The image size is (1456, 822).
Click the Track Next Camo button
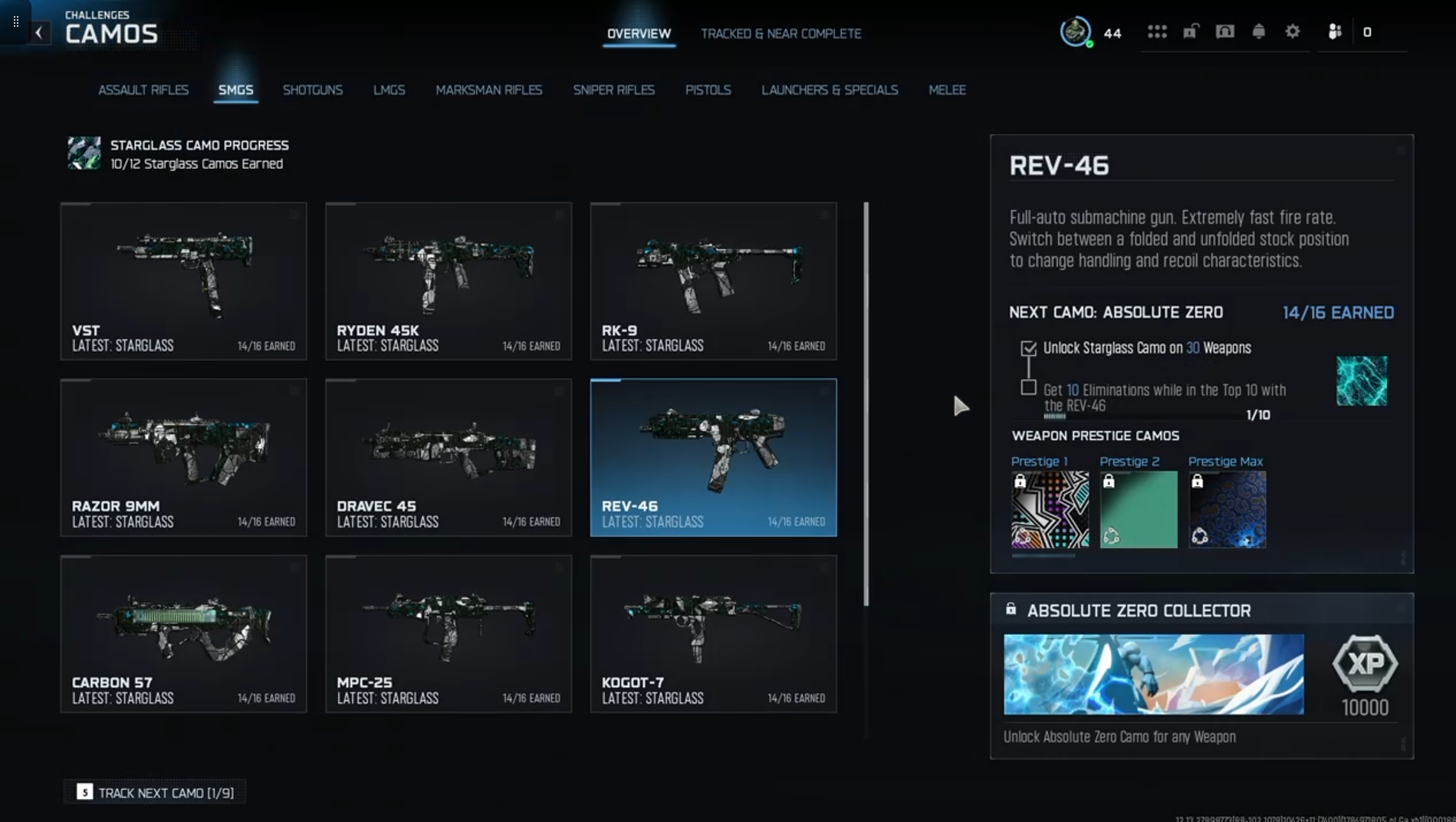[155, 792]
